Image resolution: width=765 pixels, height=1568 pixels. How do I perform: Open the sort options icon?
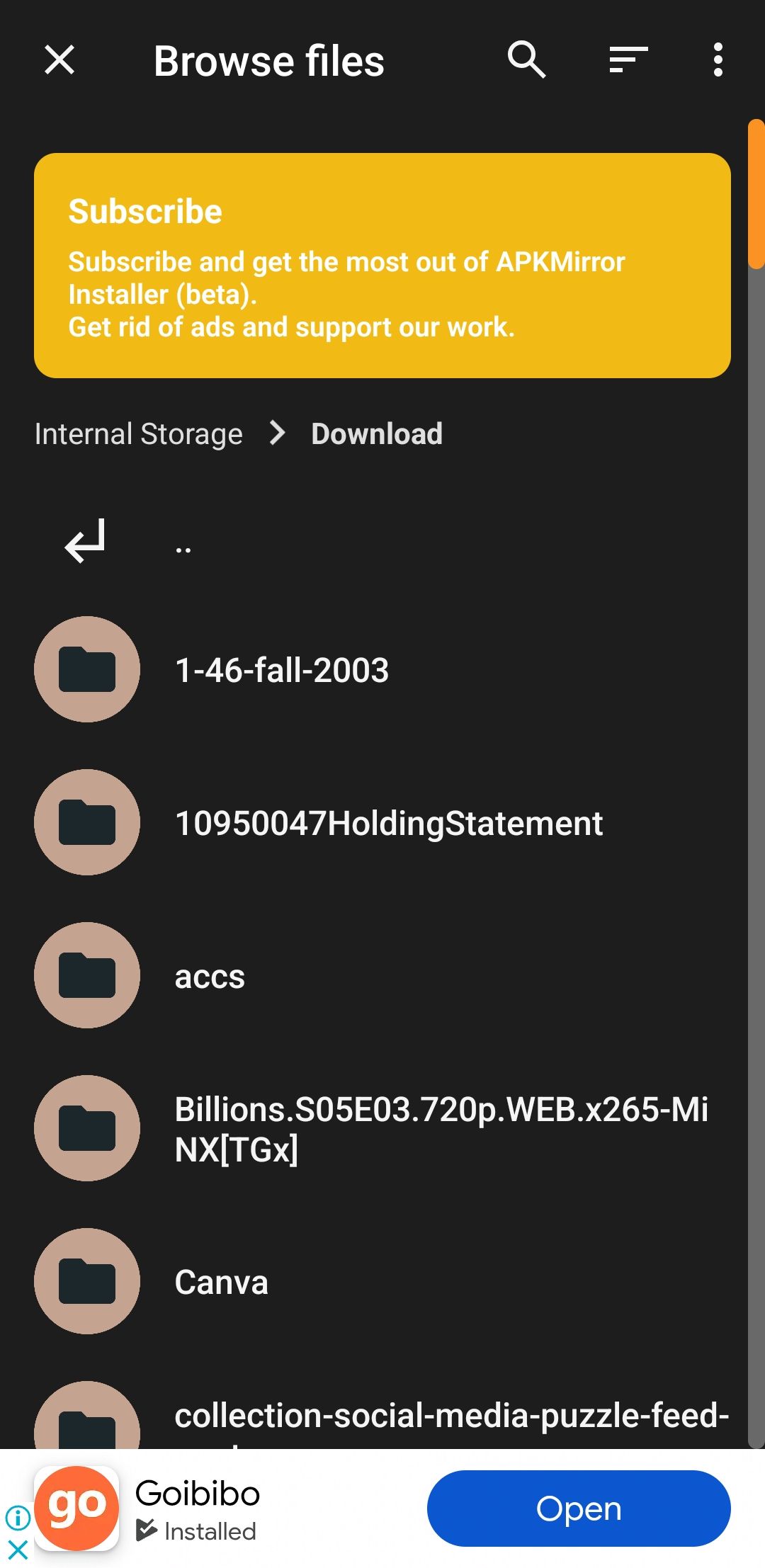(x=628, y=60)
